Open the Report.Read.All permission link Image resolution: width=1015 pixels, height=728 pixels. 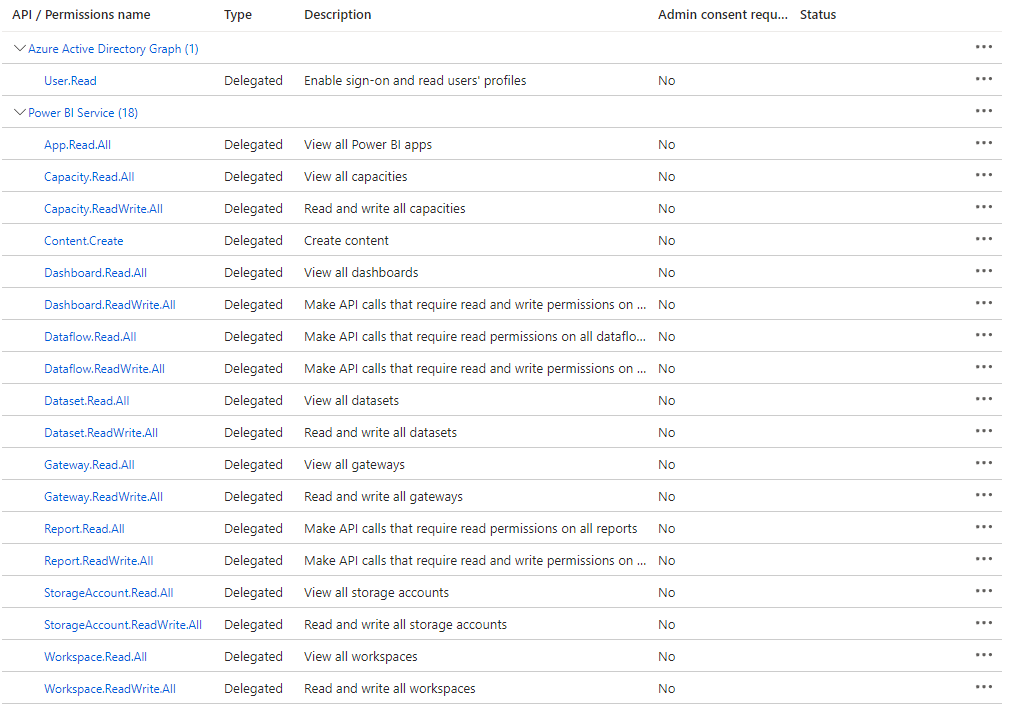(84, 529)
